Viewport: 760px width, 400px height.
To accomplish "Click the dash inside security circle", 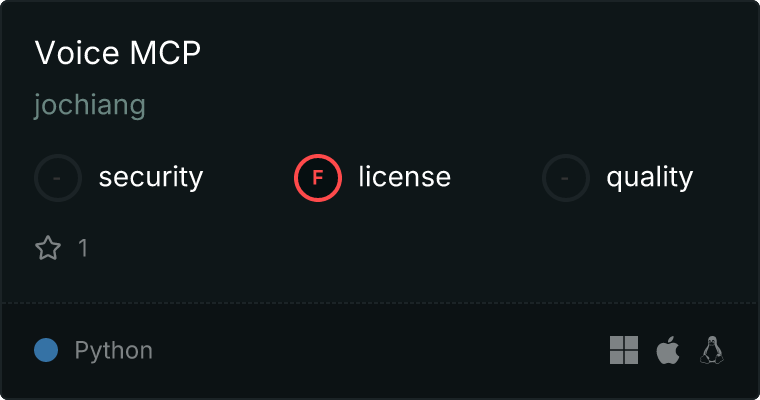I will pos(57,178).
